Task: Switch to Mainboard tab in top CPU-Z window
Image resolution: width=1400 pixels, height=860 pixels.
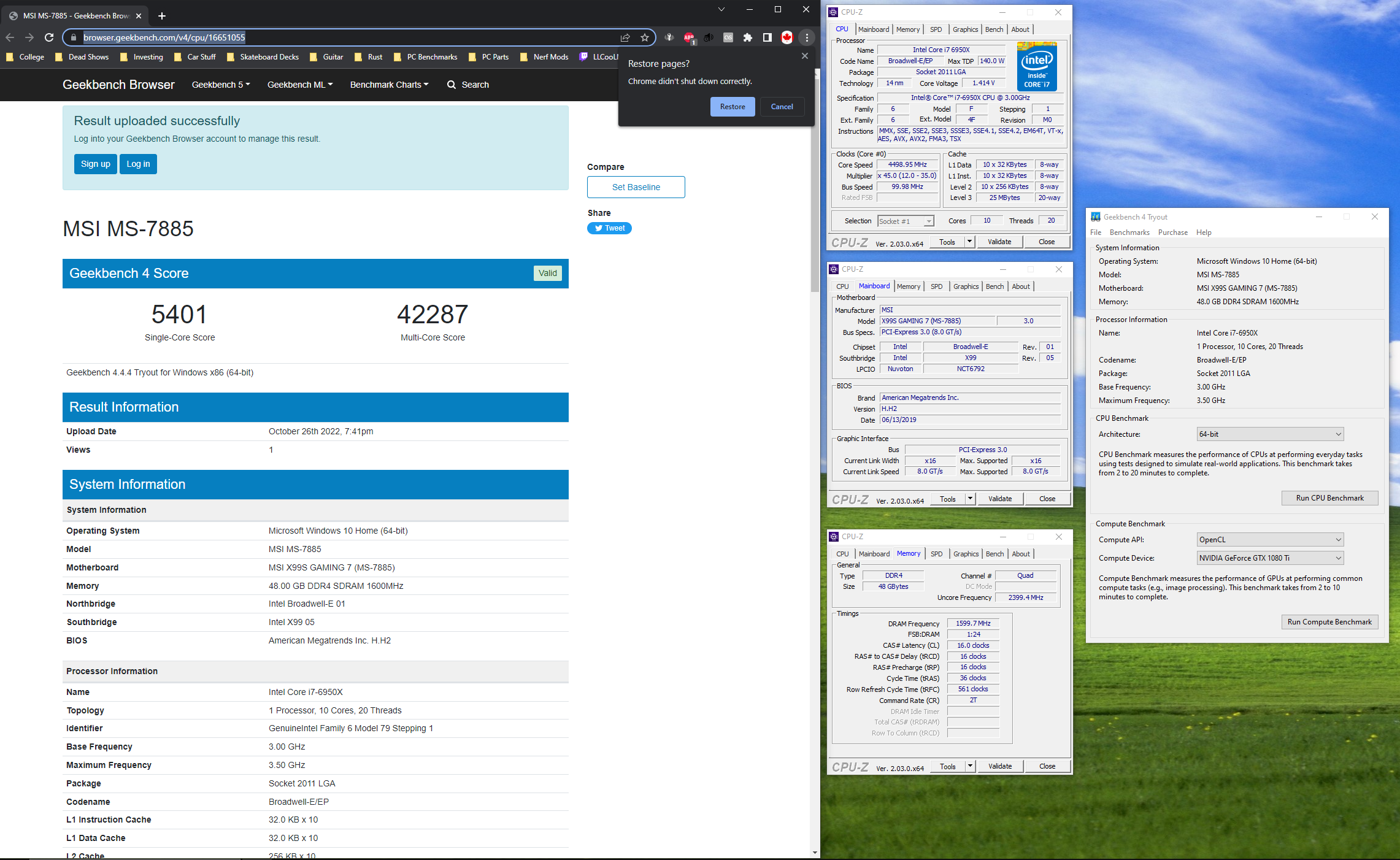Action: pos(874,29)
